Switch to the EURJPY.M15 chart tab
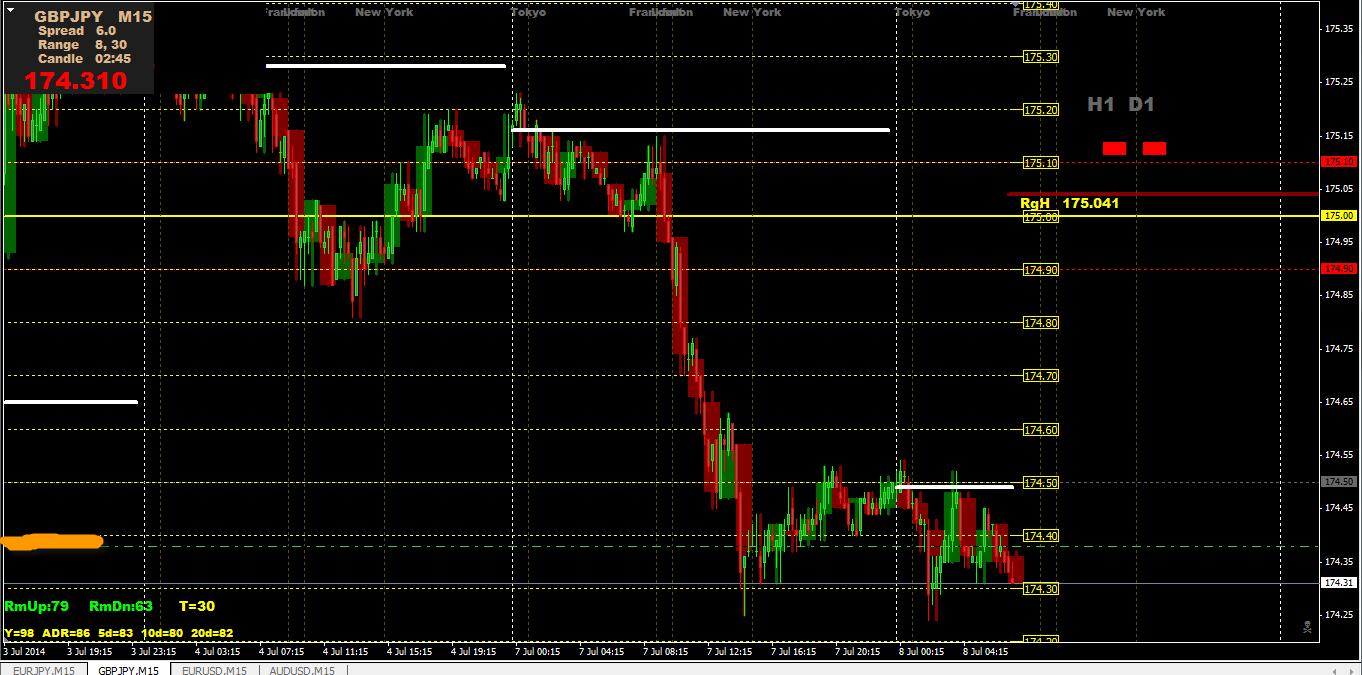1362x675 pixels. 43,670
